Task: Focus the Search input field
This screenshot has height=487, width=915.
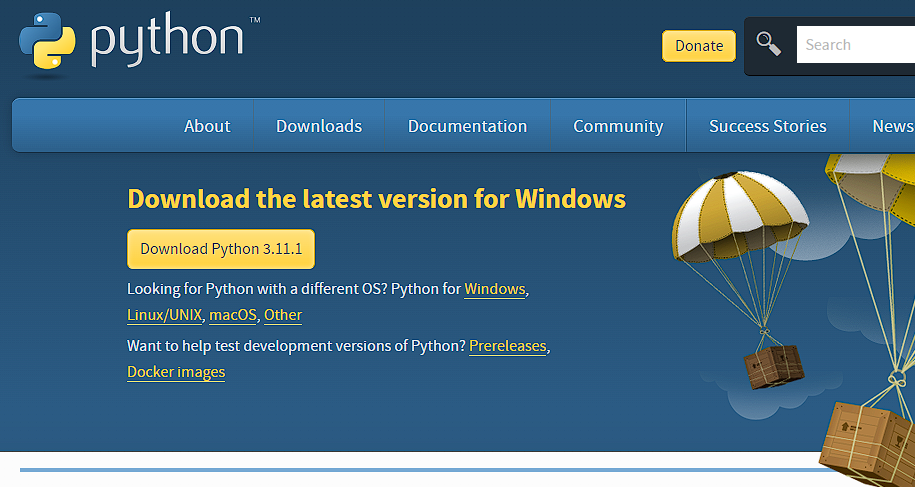Action: pos(855,45)
